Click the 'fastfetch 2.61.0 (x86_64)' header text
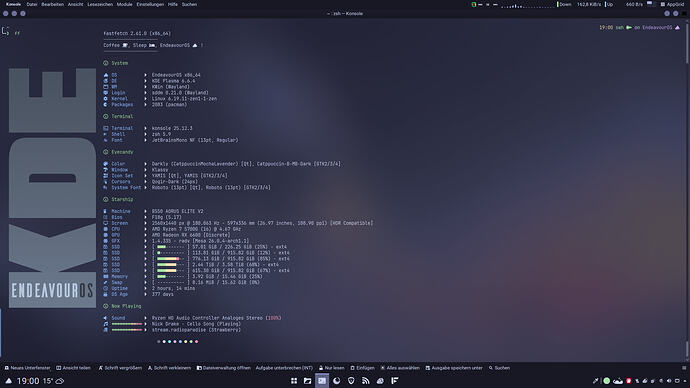 click(137, 33)
